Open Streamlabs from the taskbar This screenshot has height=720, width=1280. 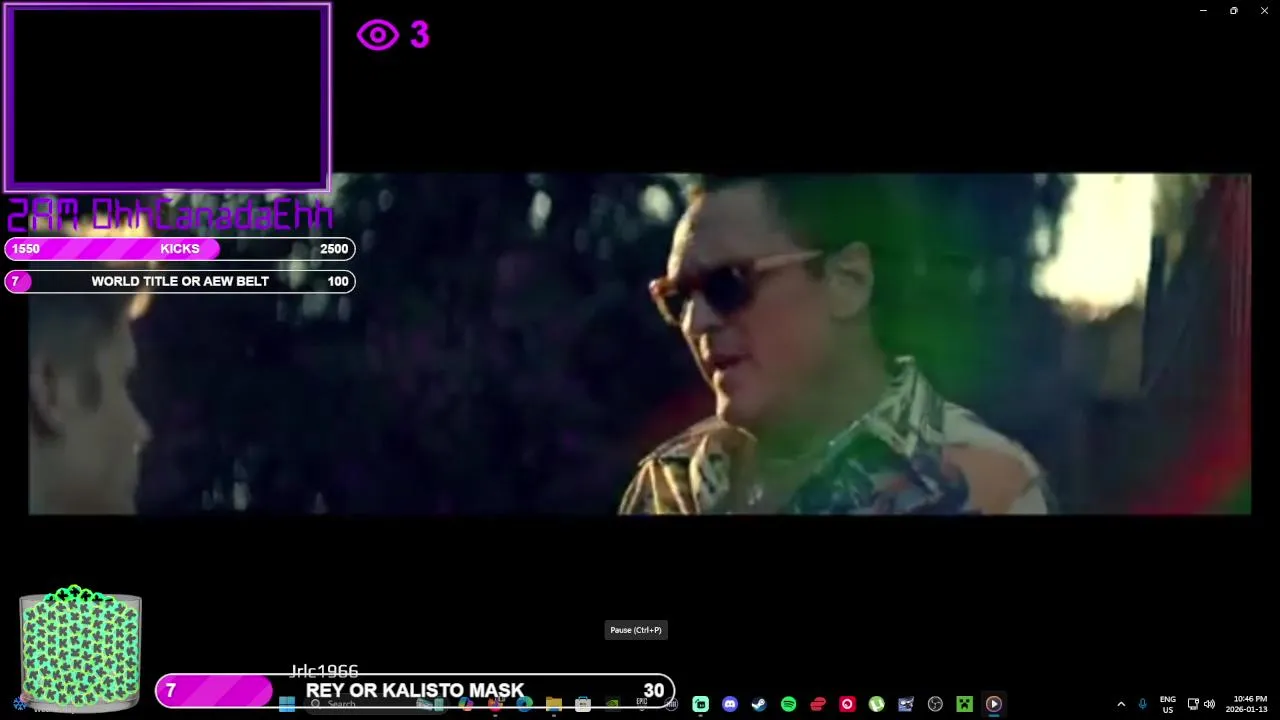point(701,704)
